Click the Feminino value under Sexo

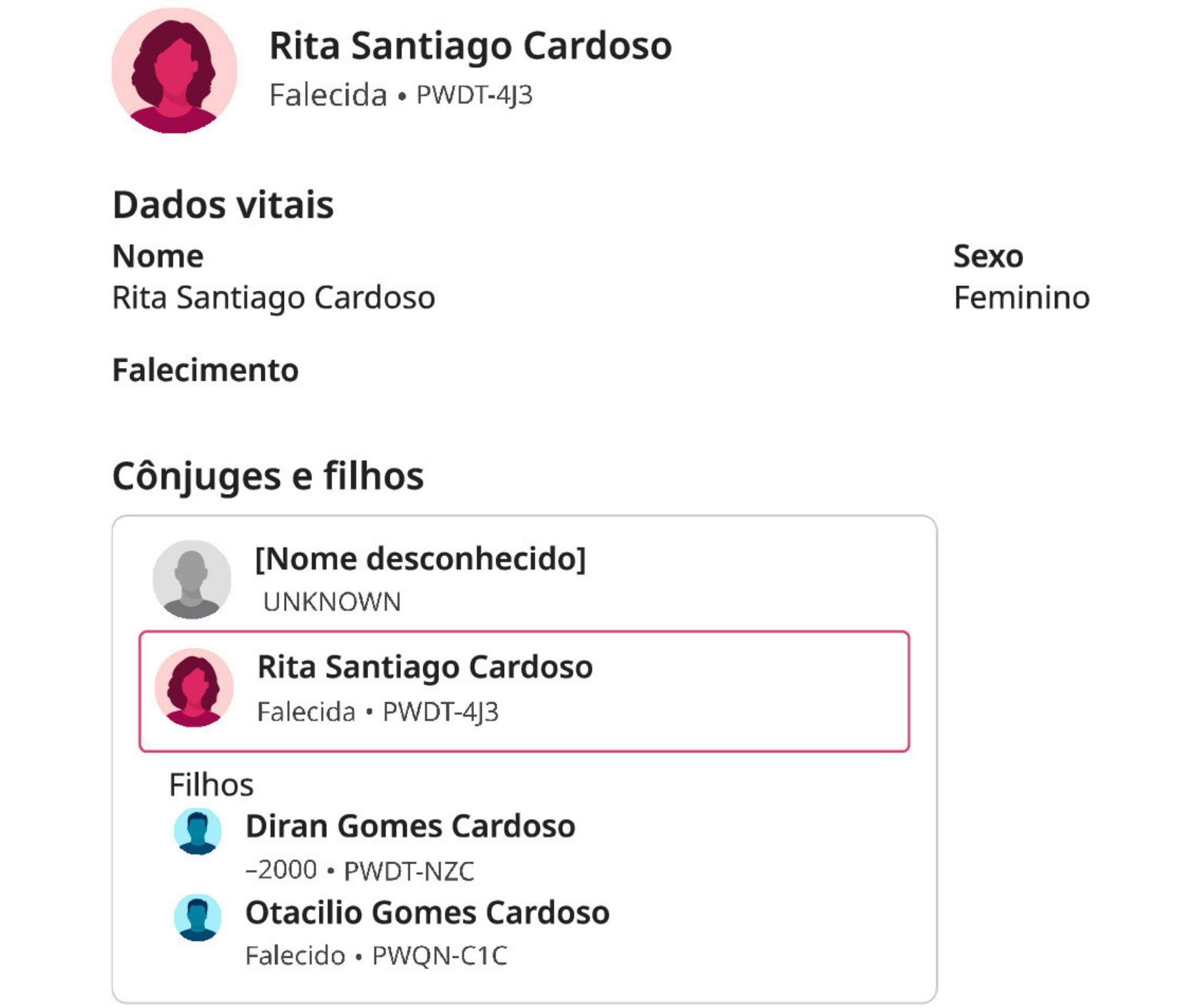(x=1021, y=297)
